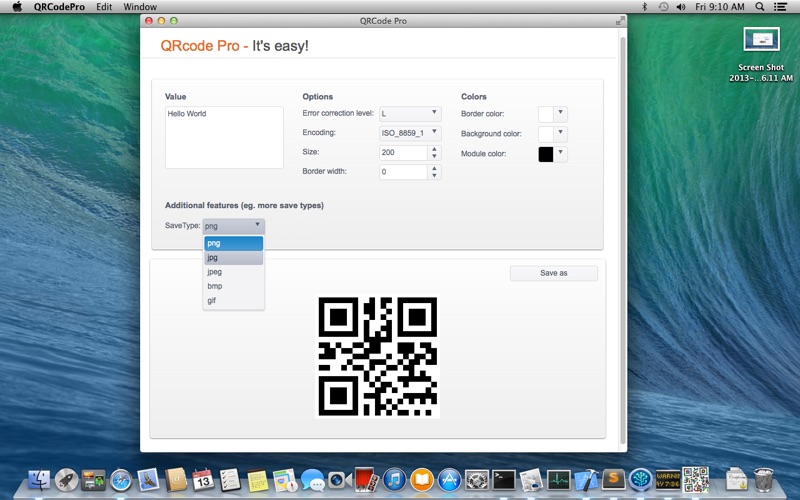Open Activity Monitor in the dock
Image resolution: width=800 pixels, height=500 pixels.
(559, 480)
